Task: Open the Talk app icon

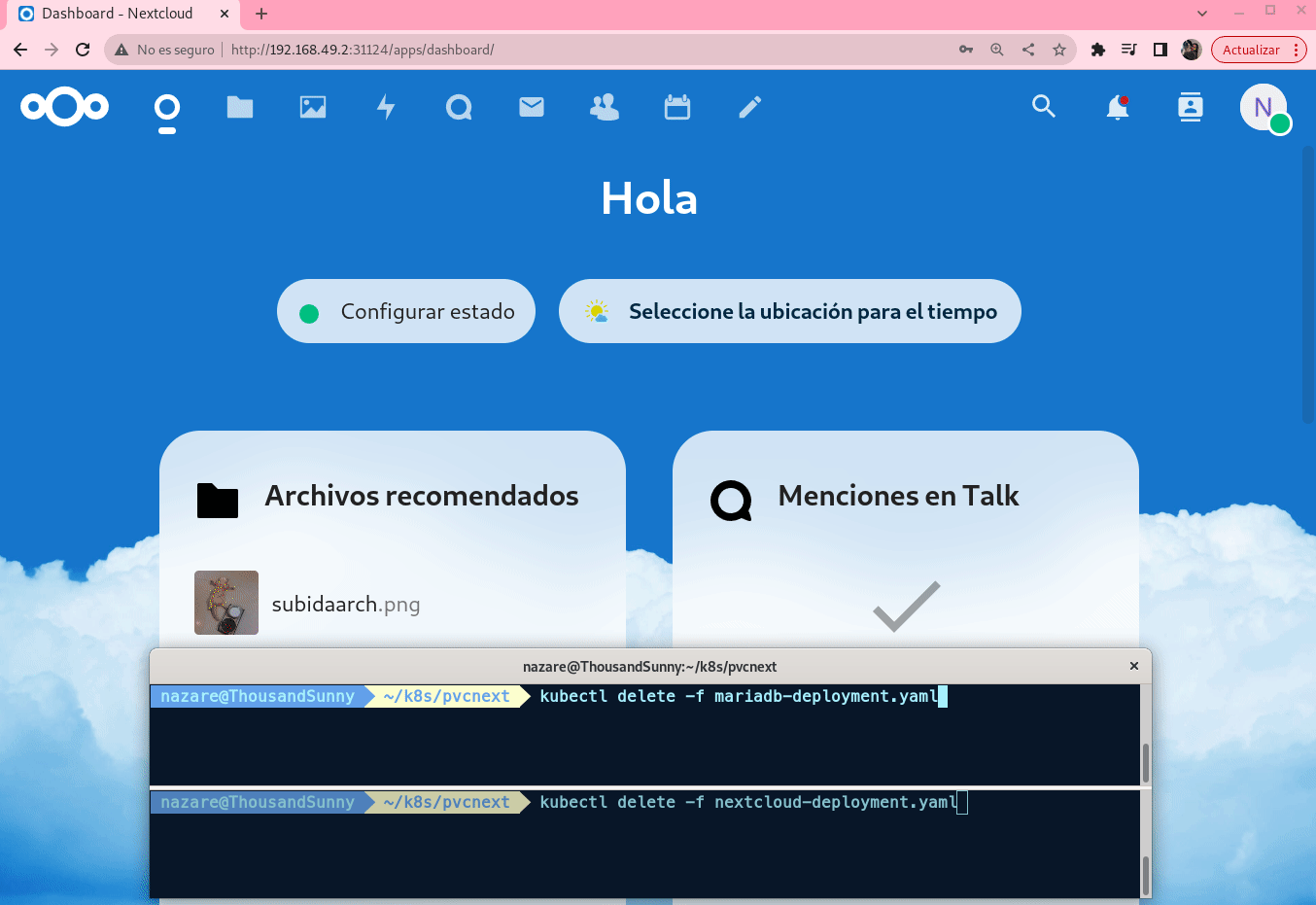Action: click(459, 107)
